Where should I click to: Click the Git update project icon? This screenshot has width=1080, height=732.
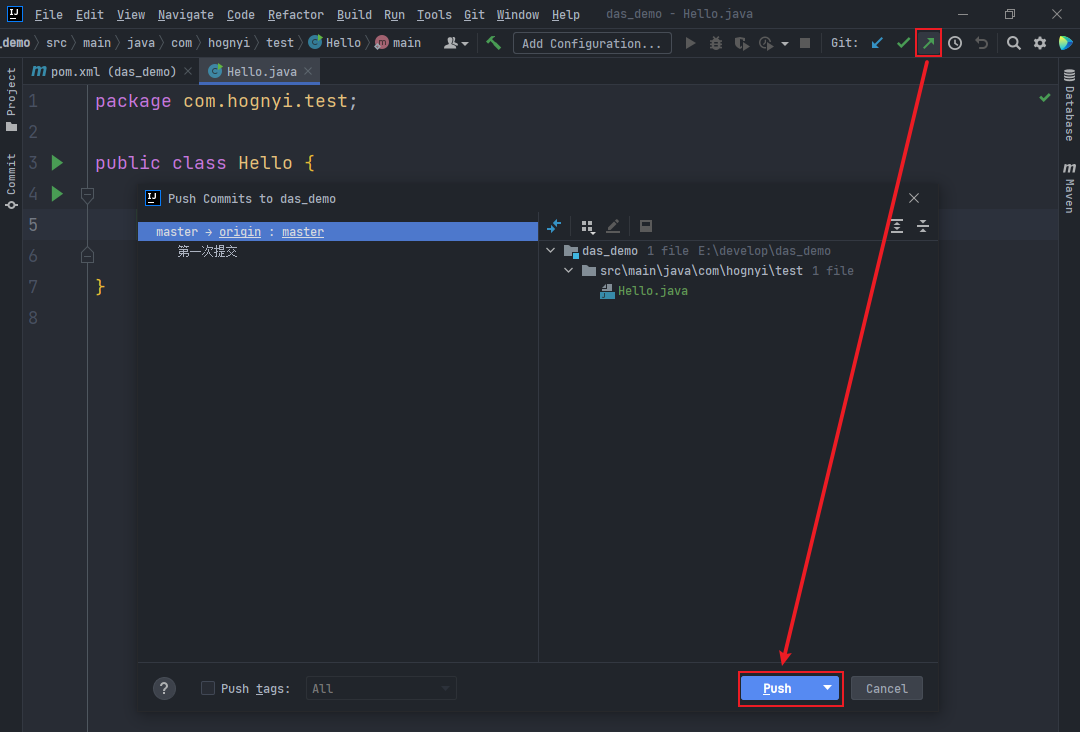pyautogui.click(x=877, y=43)
